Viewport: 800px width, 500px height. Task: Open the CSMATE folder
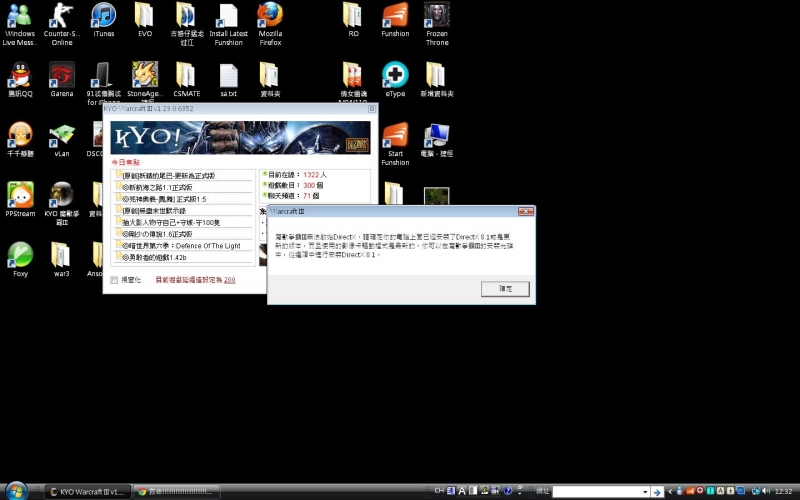(187, 79)
